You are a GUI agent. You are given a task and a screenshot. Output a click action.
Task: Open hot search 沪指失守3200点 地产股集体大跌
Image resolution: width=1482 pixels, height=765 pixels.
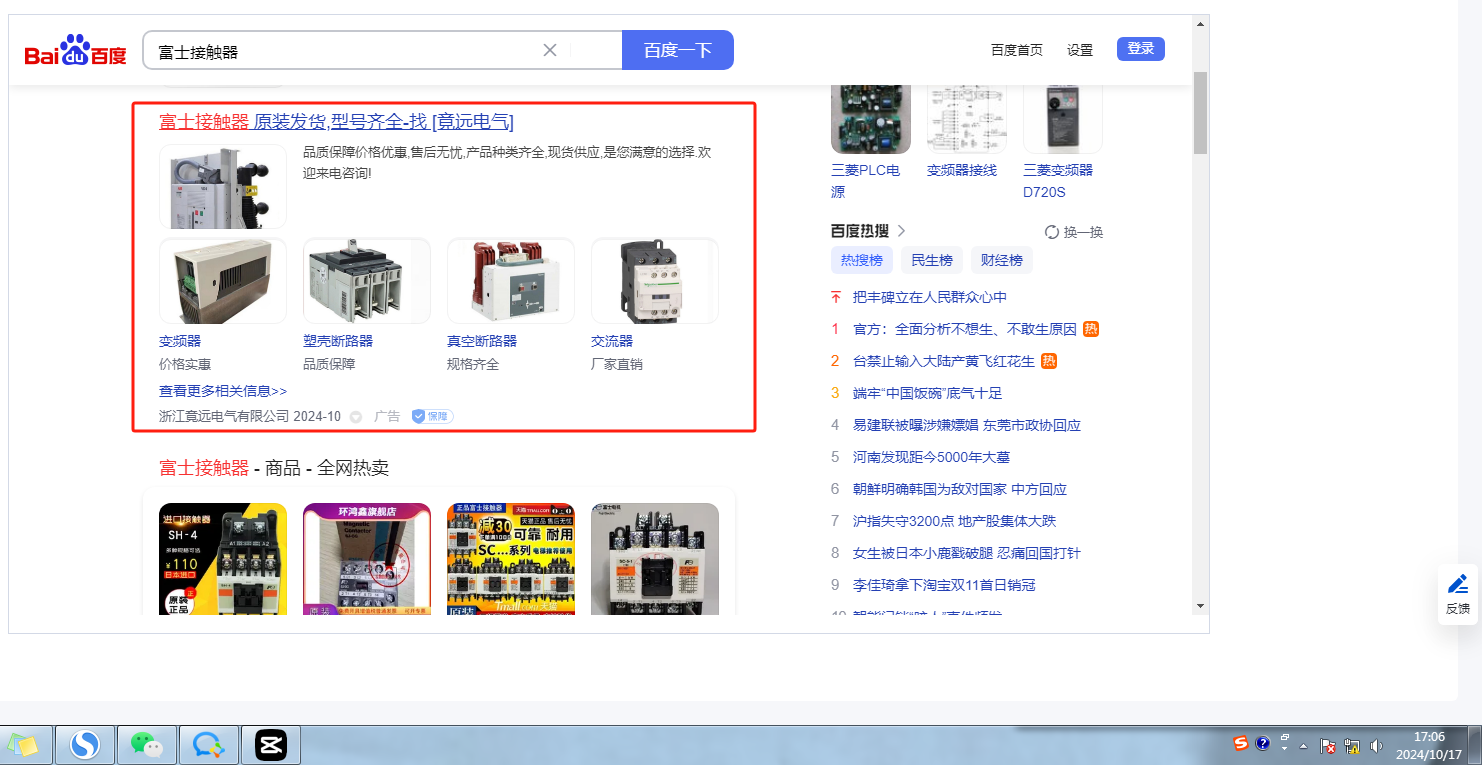pyautogui.click(x=954, y=521)
